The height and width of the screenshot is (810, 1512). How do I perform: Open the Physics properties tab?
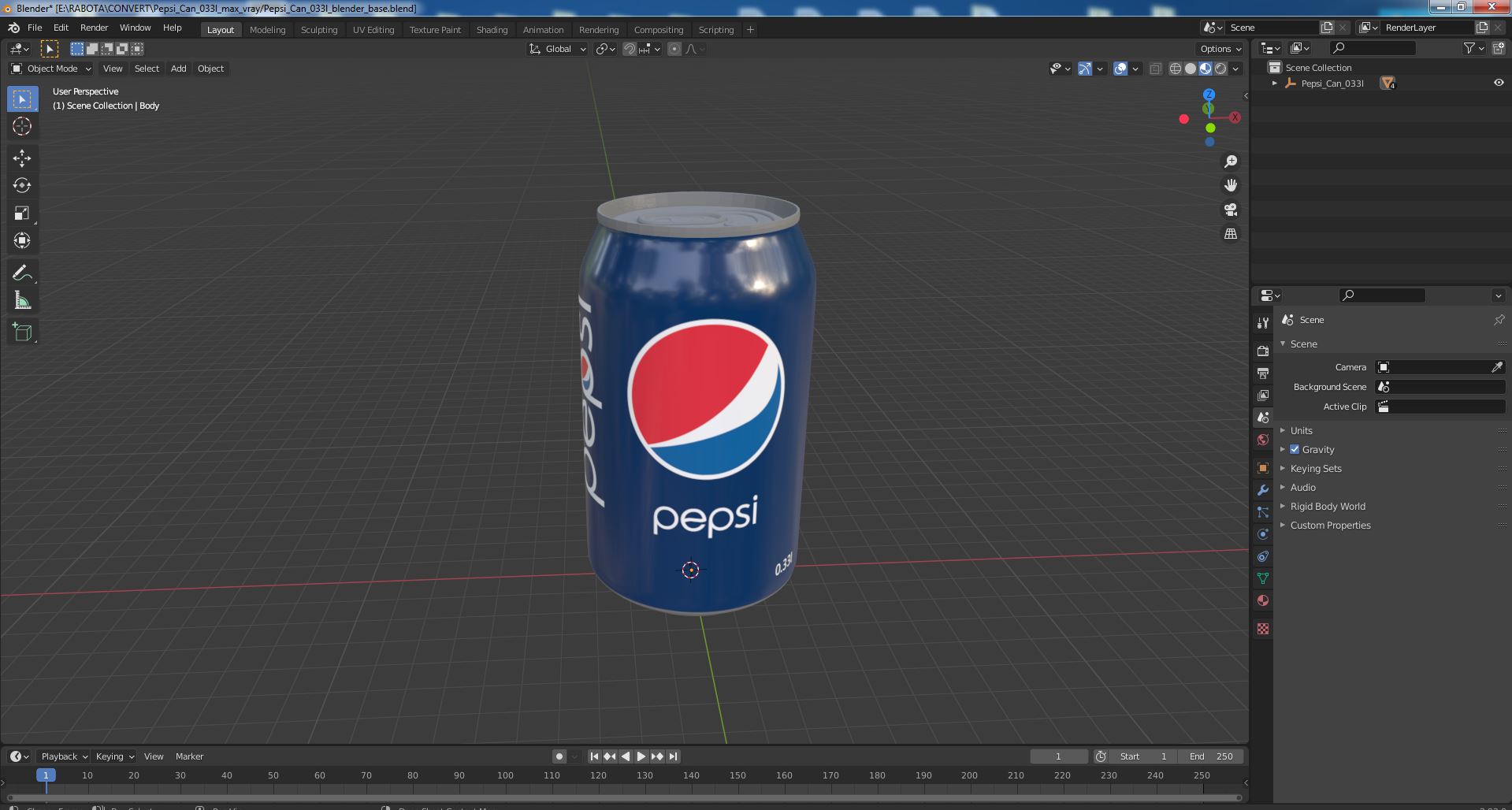click(1263, 534)
